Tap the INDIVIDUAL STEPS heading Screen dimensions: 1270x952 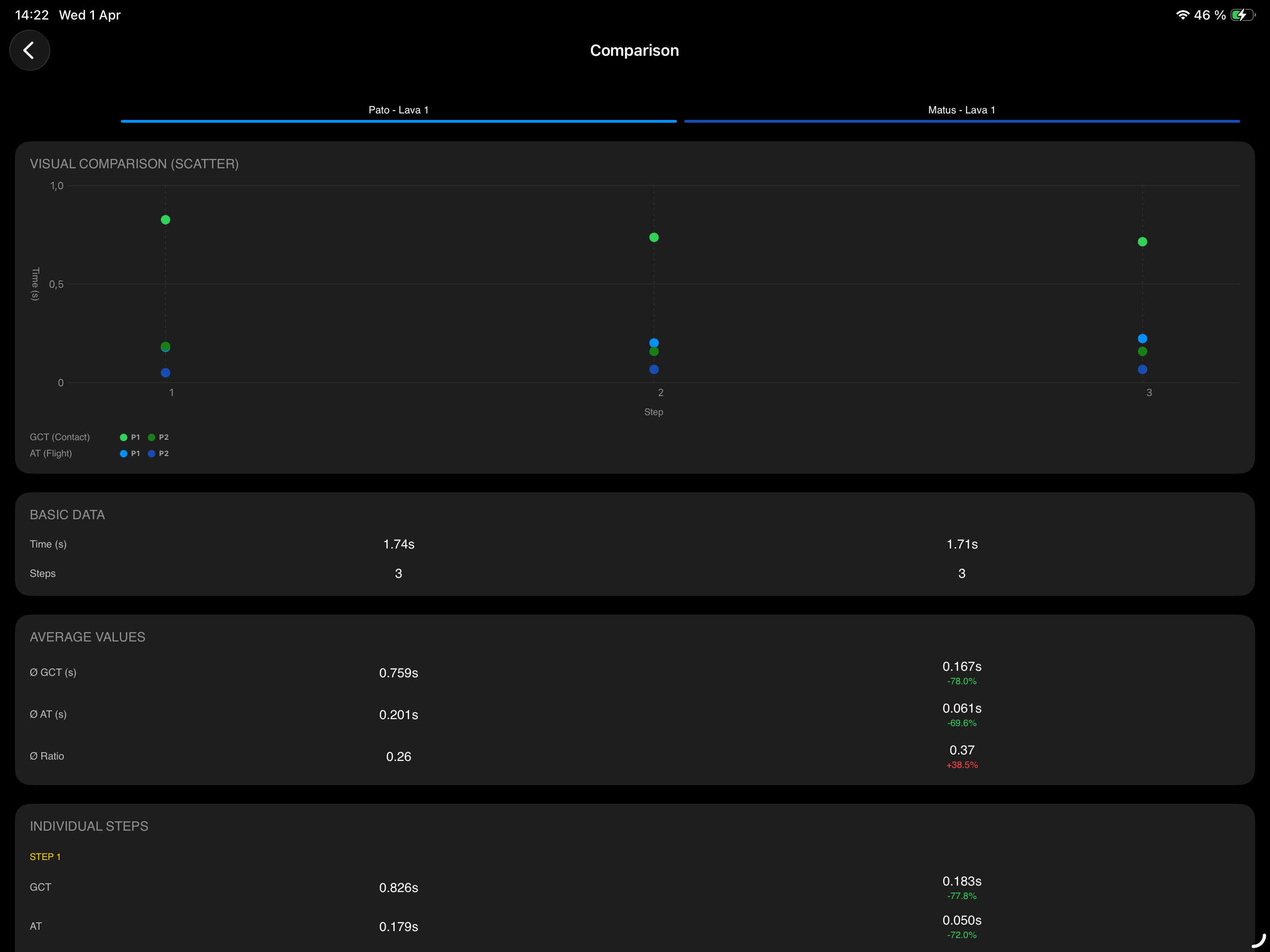89,826
